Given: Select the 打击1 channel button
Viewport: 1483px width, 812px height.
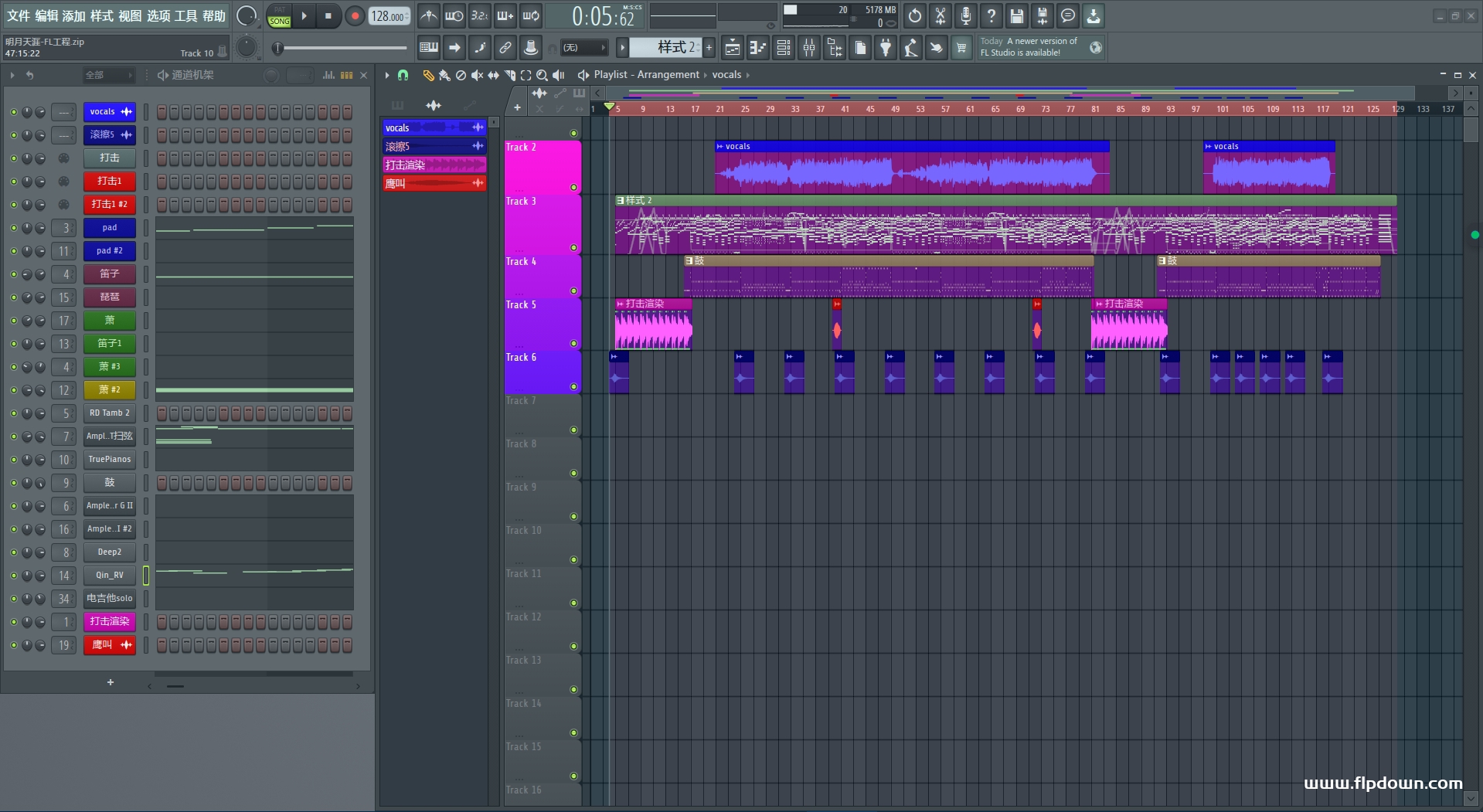Looking at the screenshot, I should 110,182.
